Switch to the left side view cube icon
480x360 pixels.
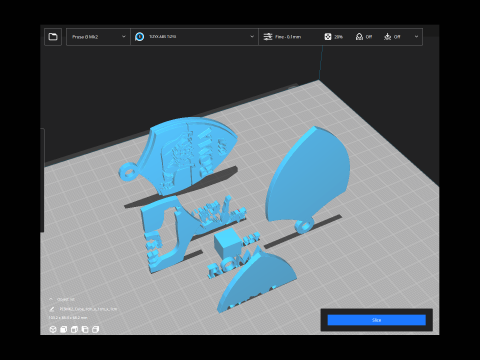(x=85, y=329)
